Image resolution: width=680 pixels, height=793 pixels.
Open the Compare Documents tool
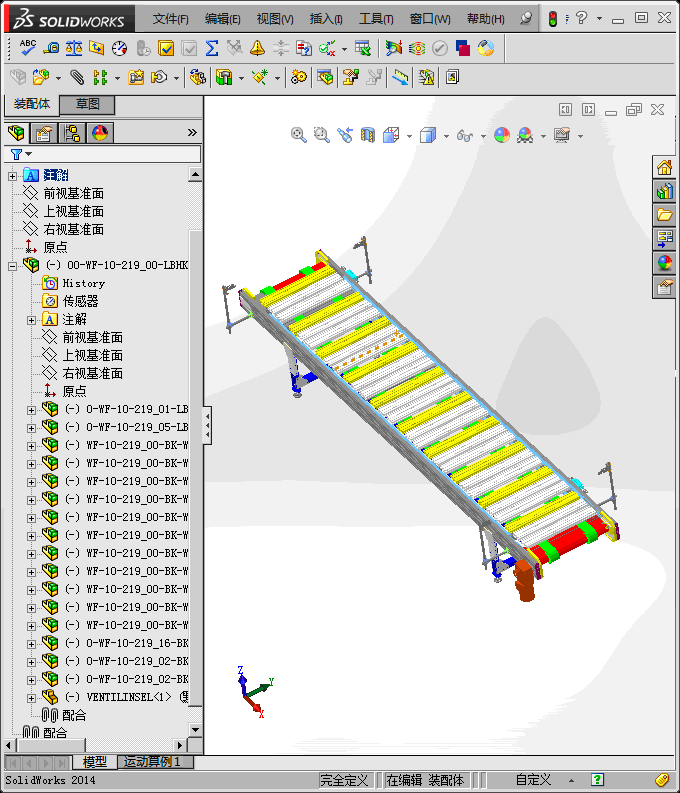(303, 48)
